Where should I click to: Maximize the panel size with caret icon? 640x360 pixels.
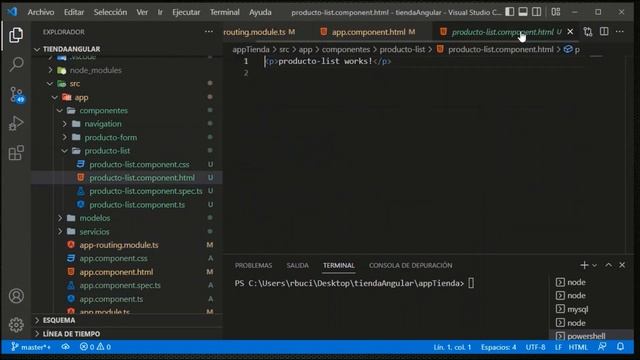(x=608, y=265)
